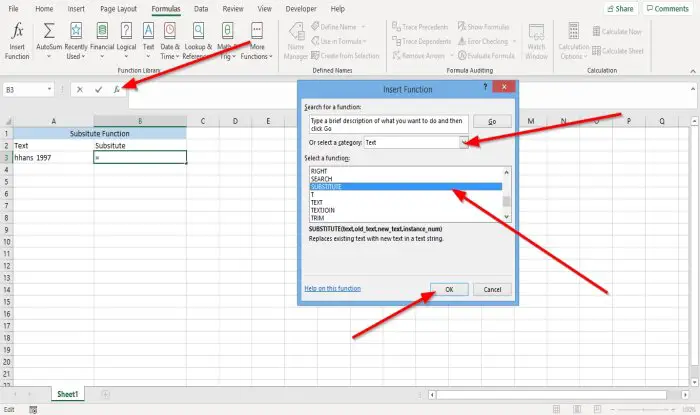Click the zoom slider in status bar

tap(643, 409)
